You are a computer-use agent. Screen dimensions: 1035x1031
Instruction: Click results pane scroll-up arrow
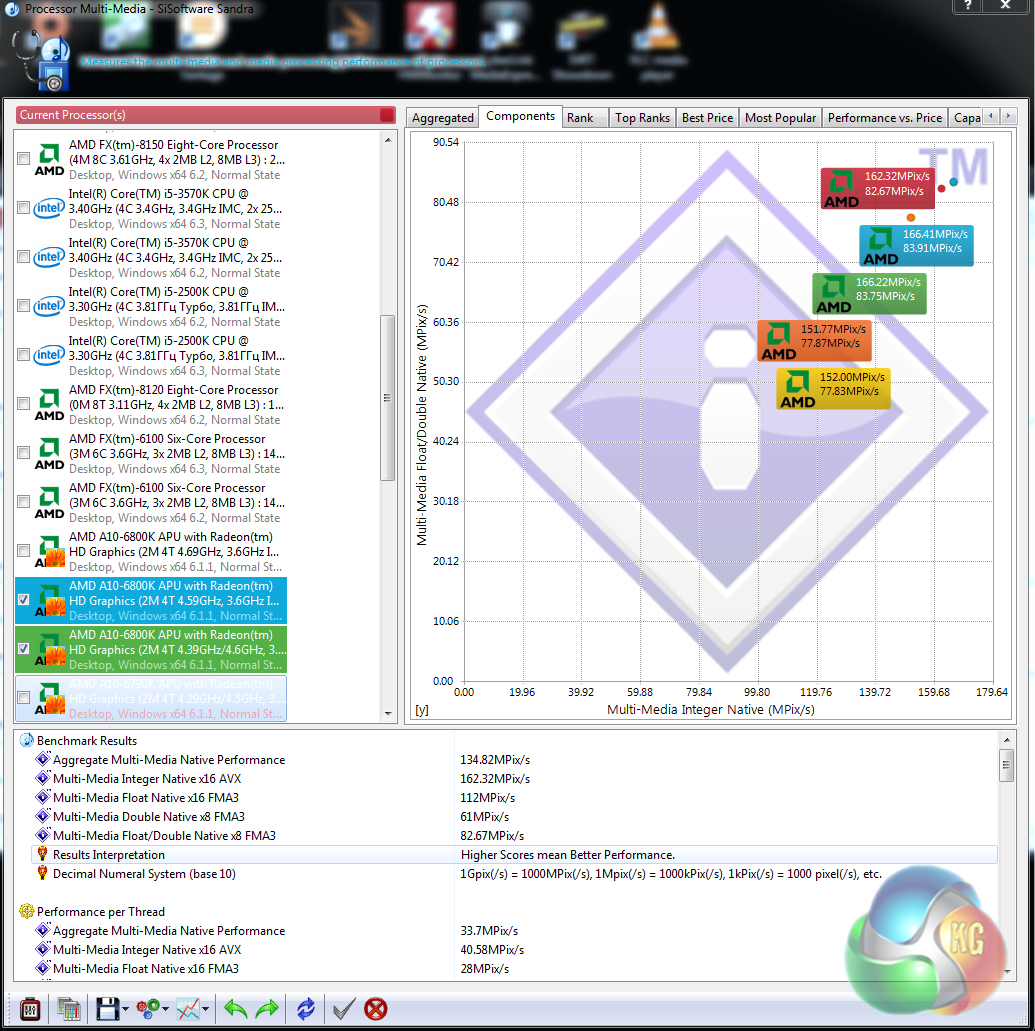(x=1007, y=741)
